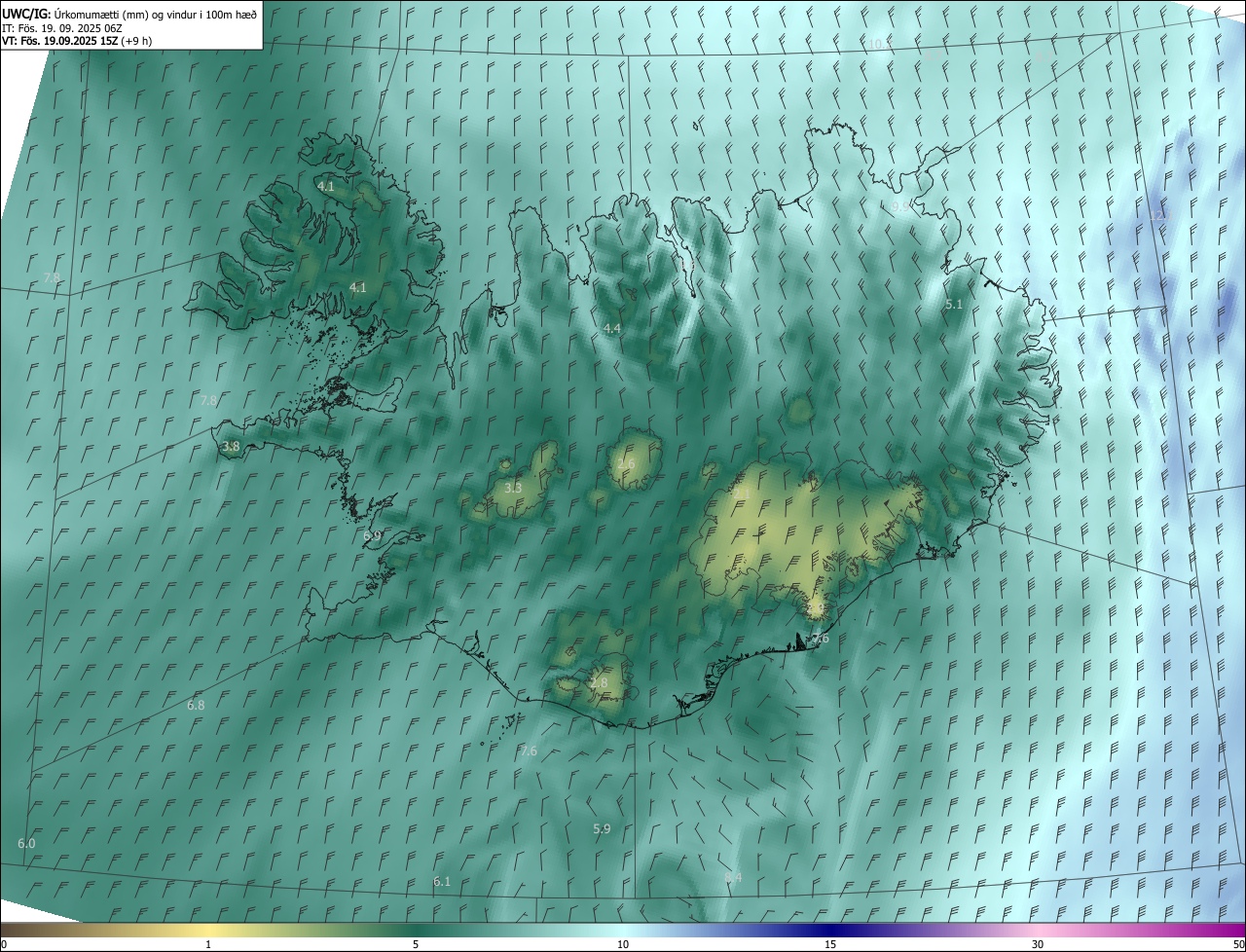The image size is (1246, 952).
Task: Pick the dark navy section of the color bar
Action: click(830, 930)
